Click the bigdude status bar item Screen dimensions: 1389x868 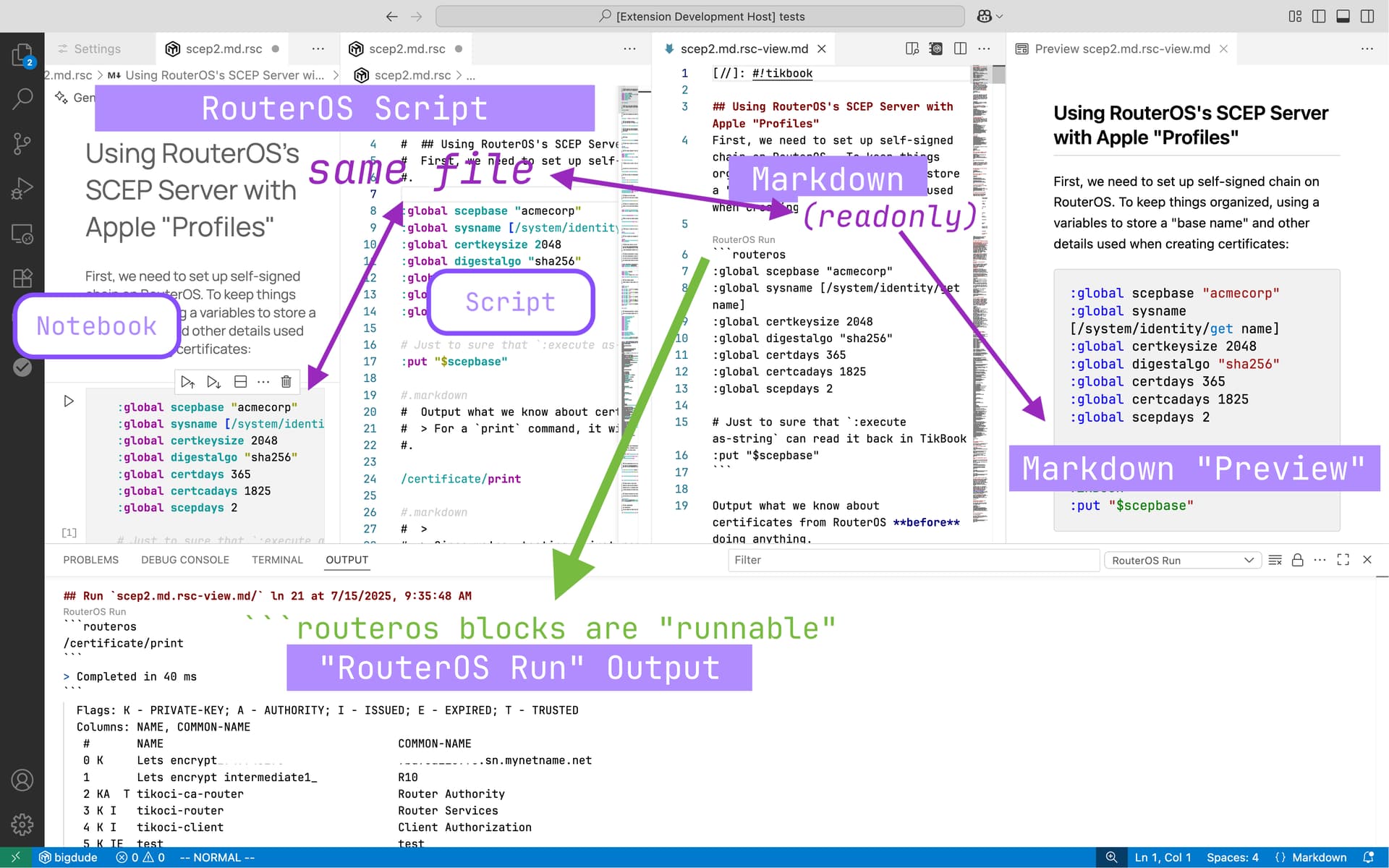[x=68, y=857]
